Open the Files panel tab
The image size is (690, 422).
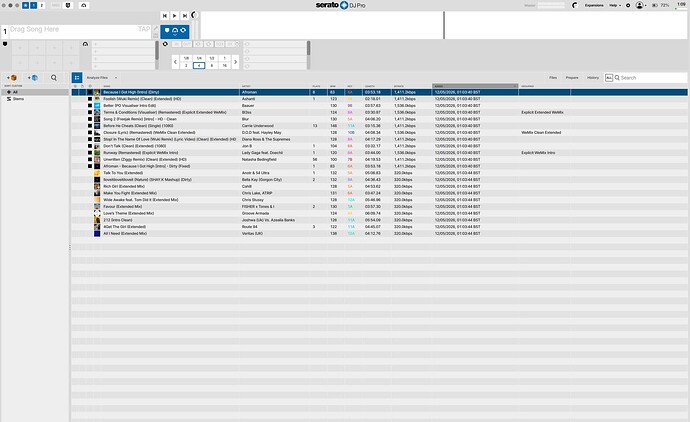[553, 77]
